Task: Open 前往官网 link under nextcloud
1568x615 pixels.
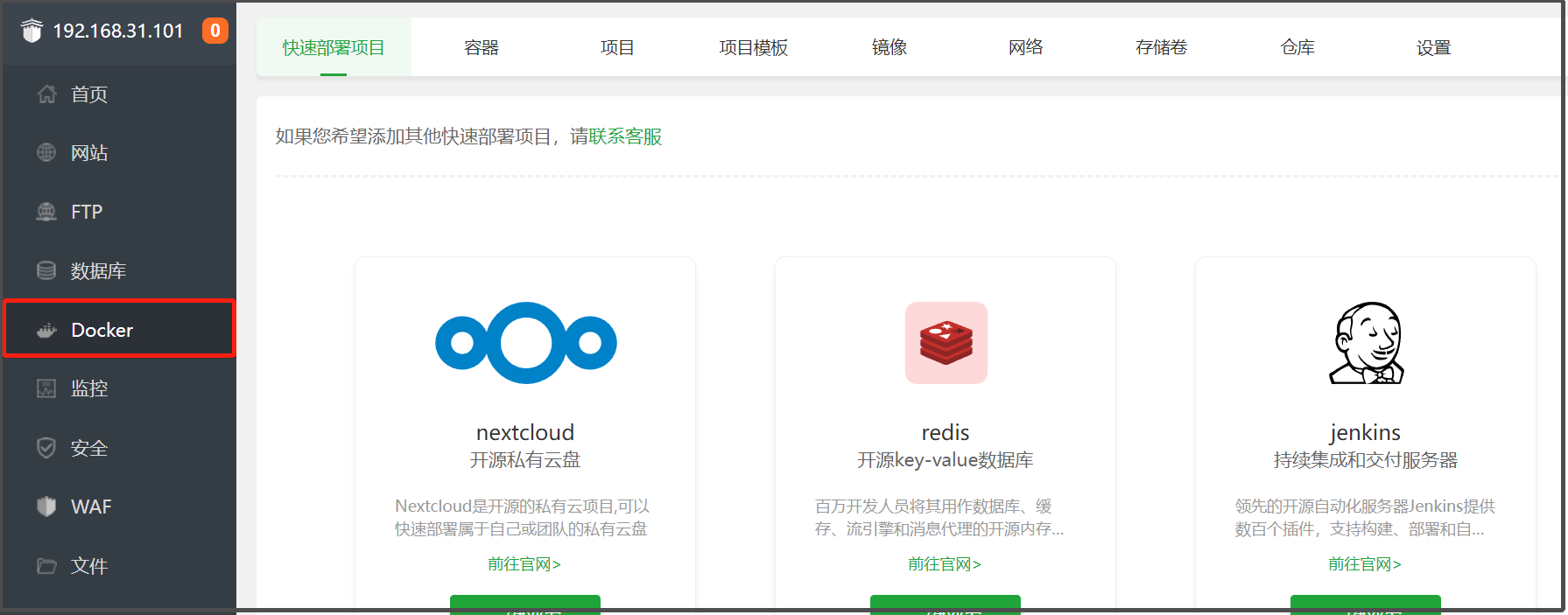Action: pos(524,564)
